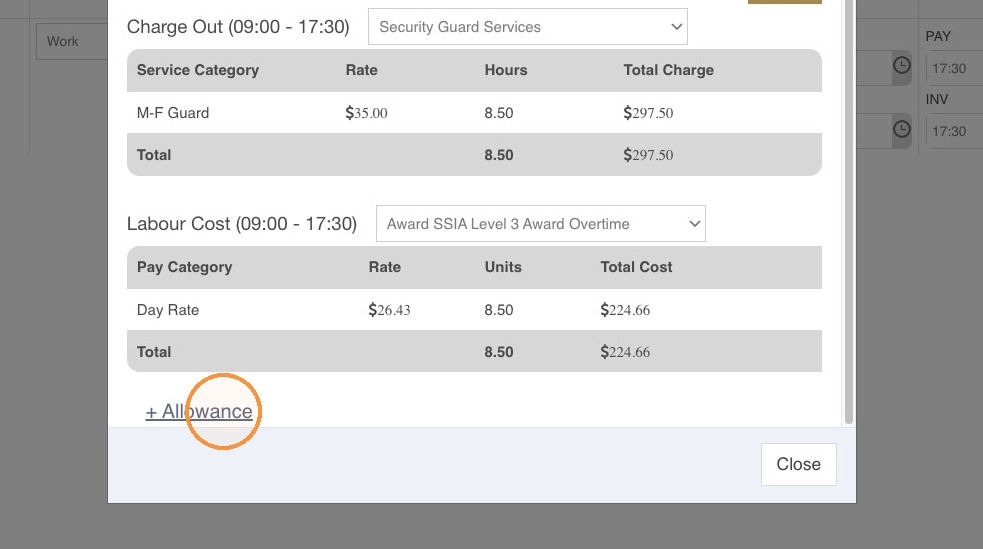
Task: Expand the Award SSIA Level 3 dropdown
Action: (540, 224)
